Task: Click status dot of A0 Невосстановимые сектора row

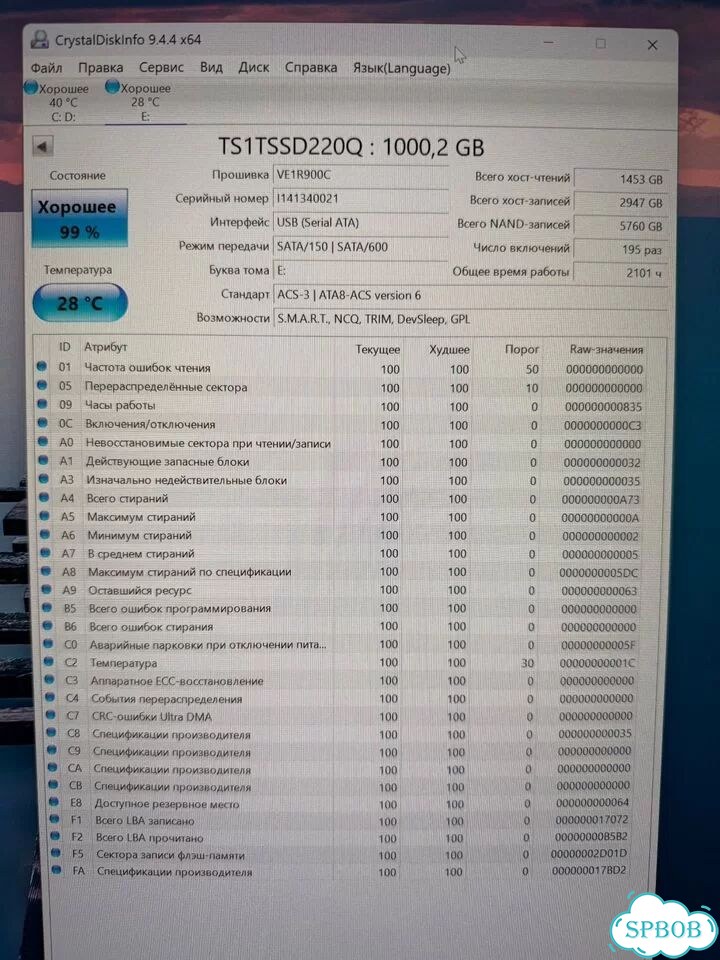Action: pyautogui.click(x=43, y=441)
